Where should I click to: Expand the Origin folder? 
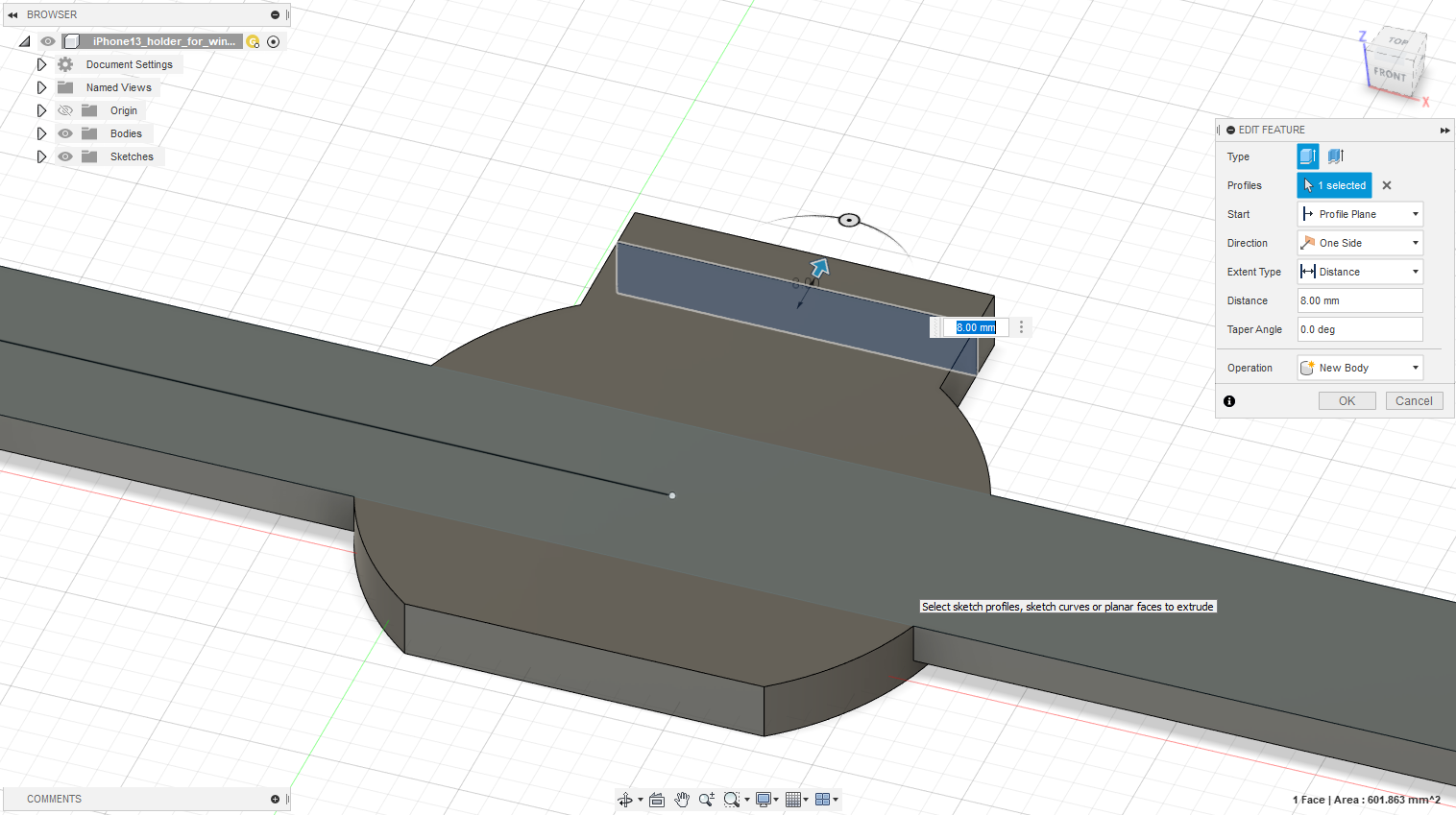[x=41, y=110]
